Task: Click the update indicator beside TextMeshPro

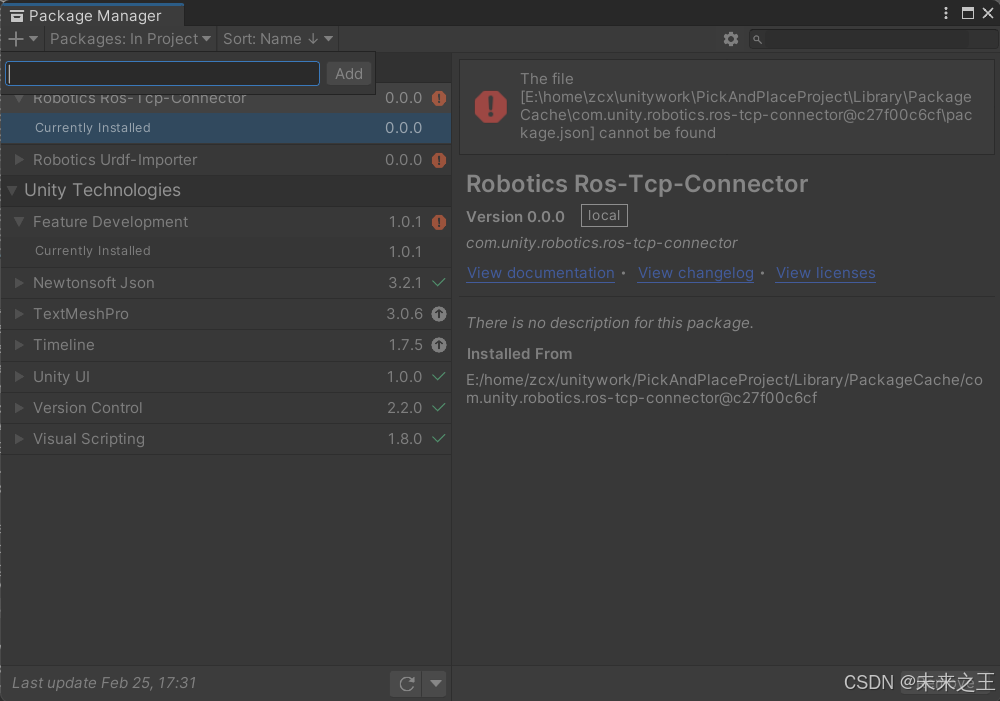Action: [437, 314]
